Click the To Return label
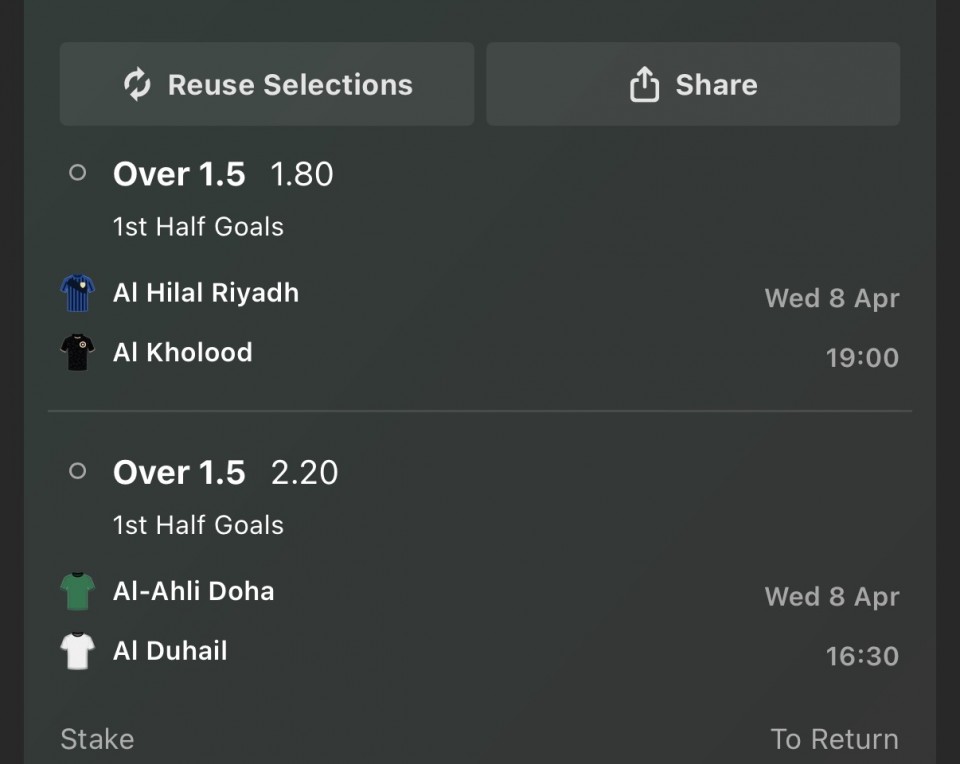The image size is (960, 764). 834,739
